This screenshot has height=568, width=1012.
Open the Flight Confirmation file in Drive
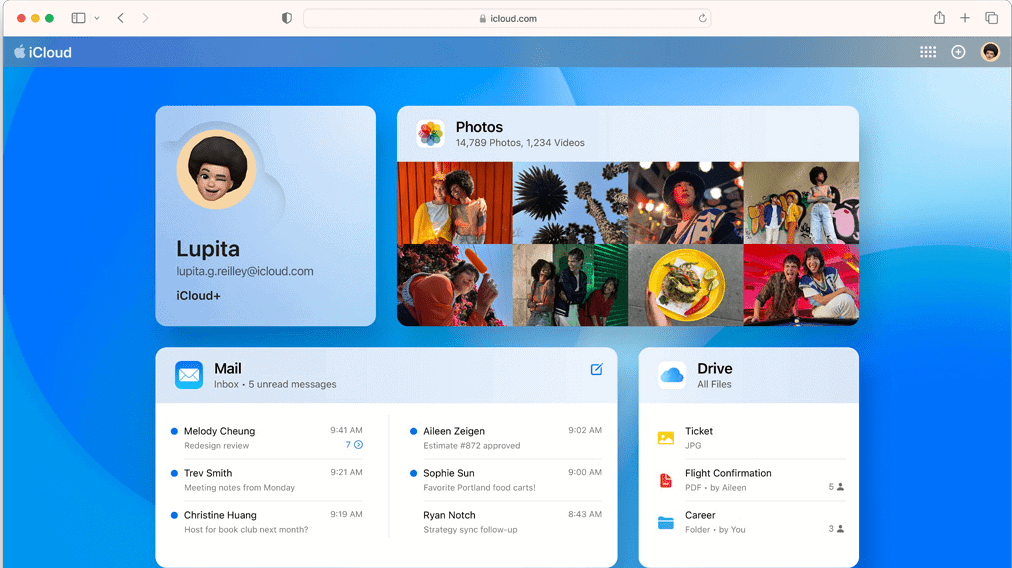[751, 480]
